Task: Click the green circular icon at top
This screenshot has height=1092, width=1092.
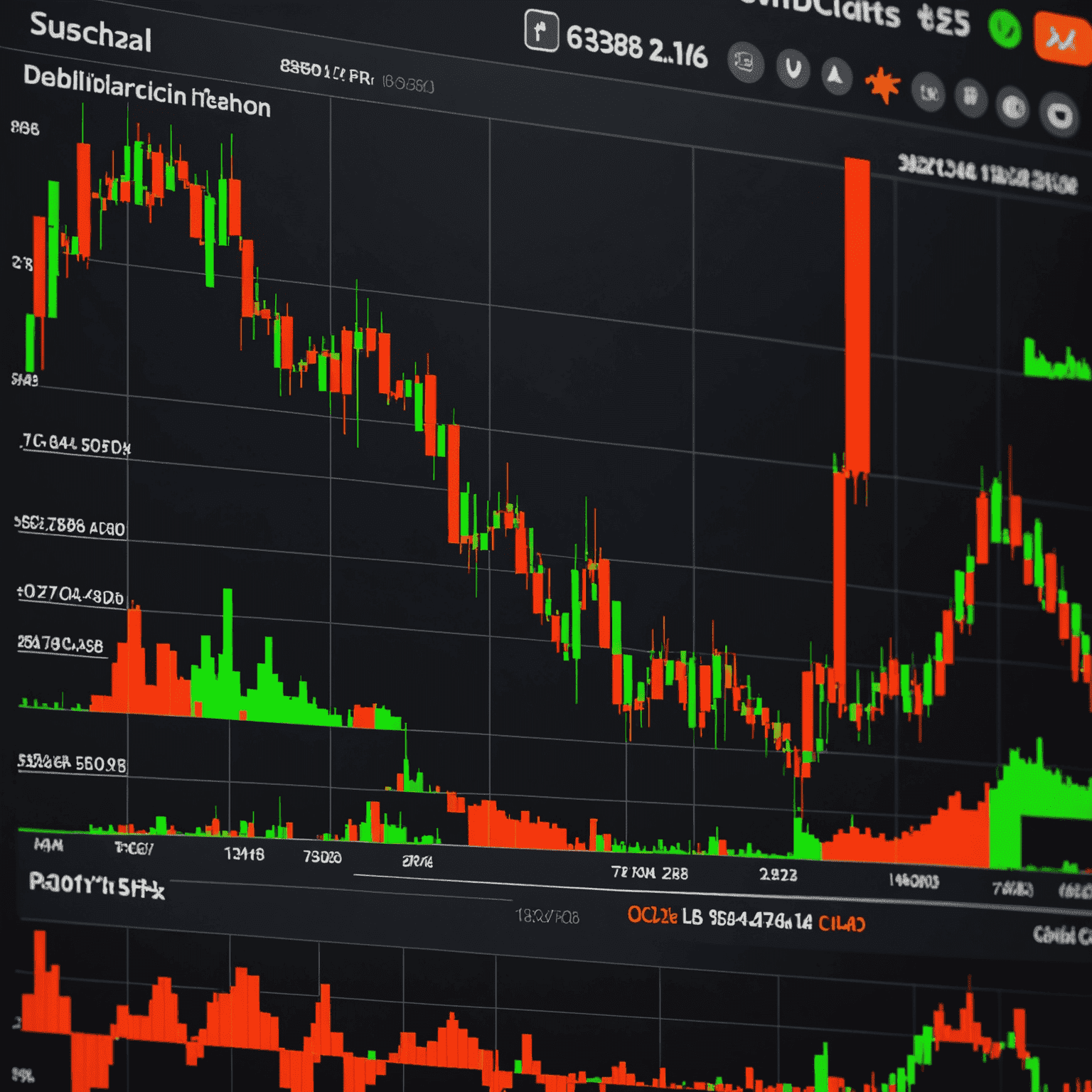Action: click(x=1005, y=28)
